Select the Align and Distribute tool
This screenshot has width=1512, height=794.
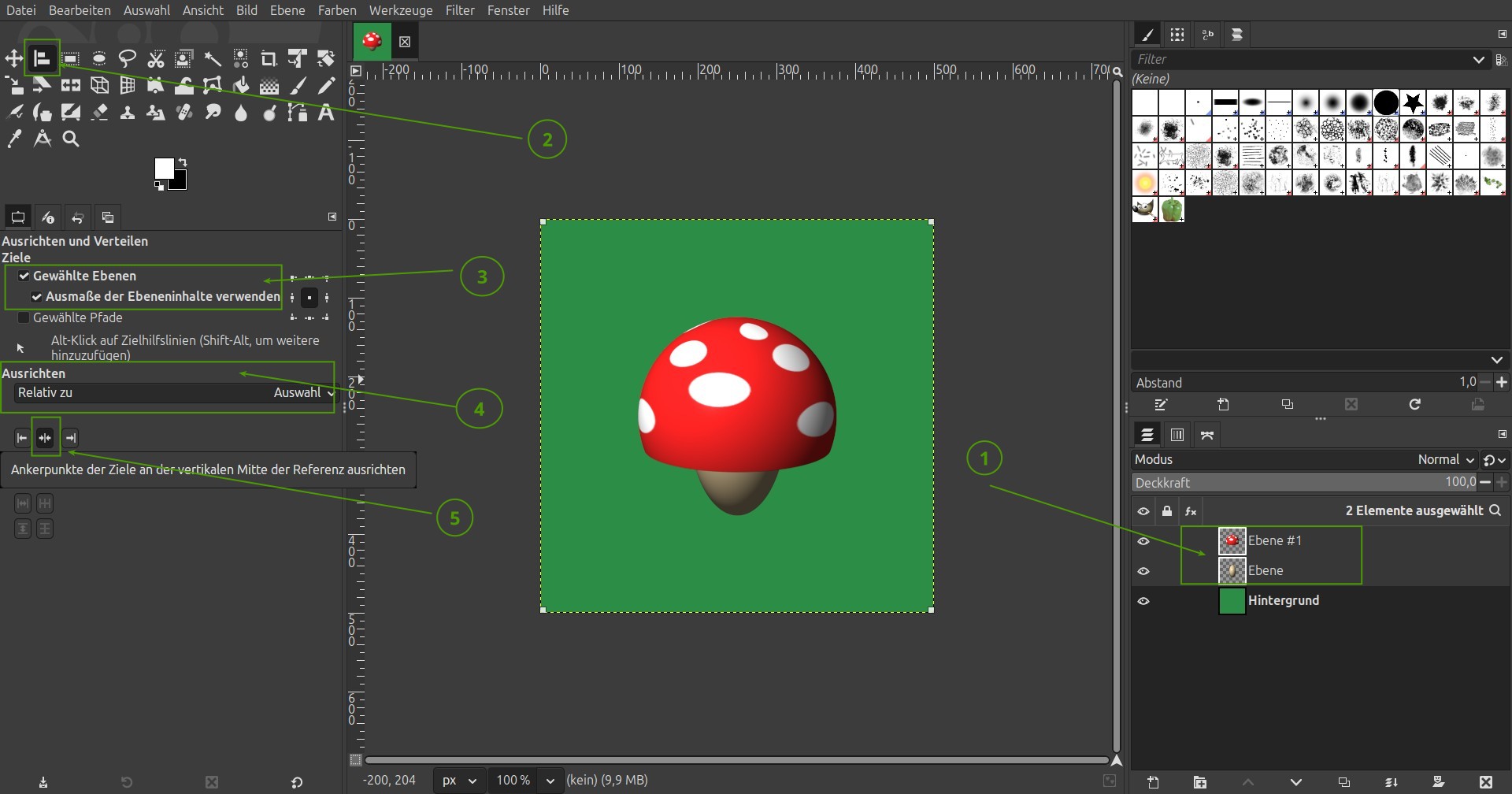pos(42,58)
